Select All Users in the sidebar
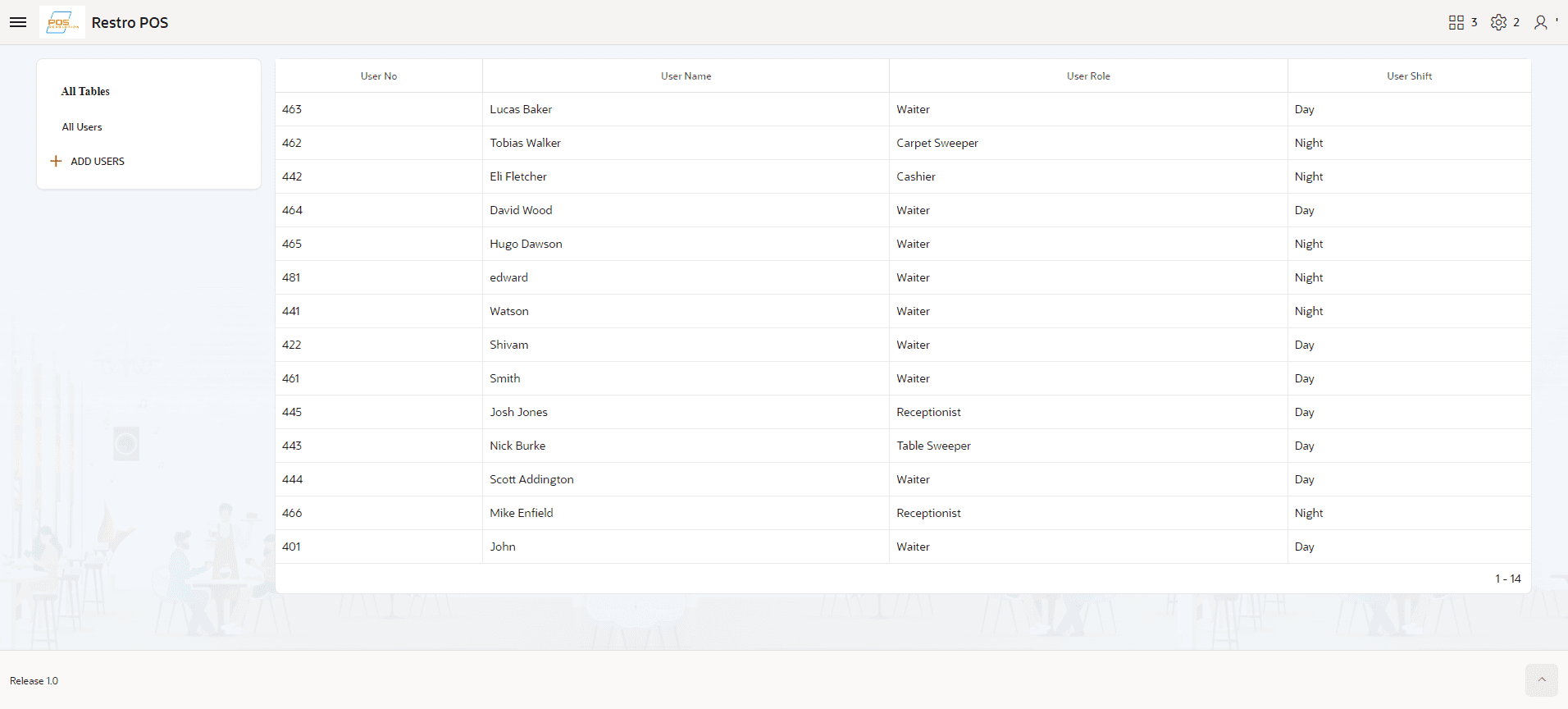1568x709 pixels. click(82, 127)
